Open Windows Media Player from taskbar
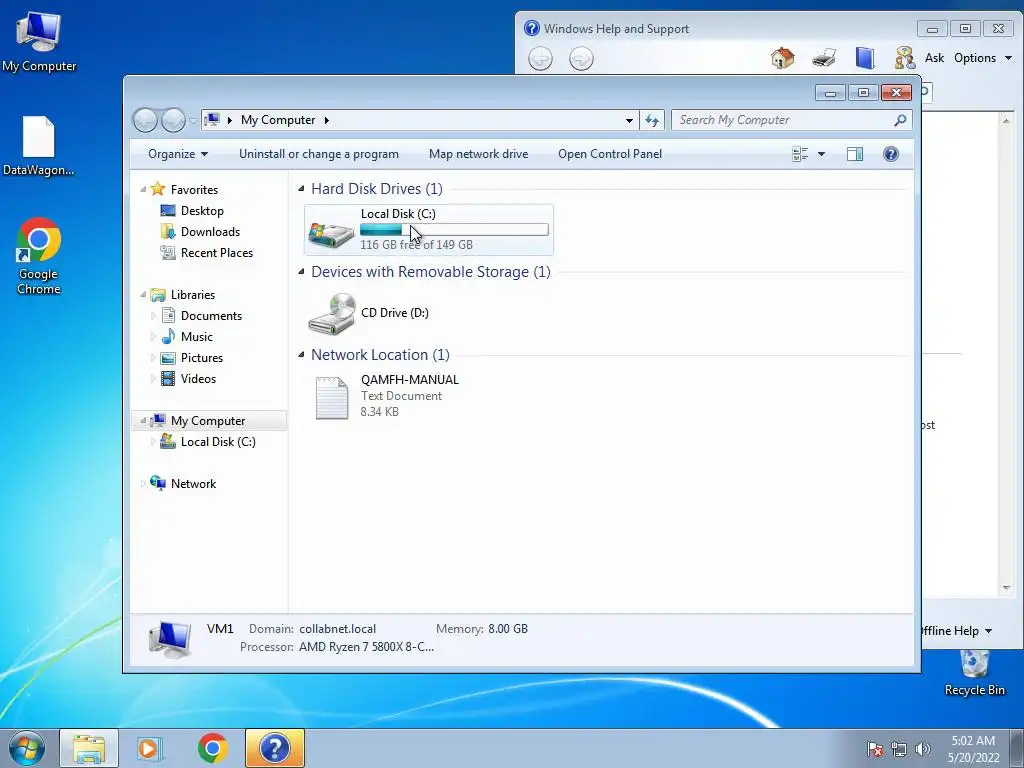The image size is (1024, 768). [x=148, y=748]
